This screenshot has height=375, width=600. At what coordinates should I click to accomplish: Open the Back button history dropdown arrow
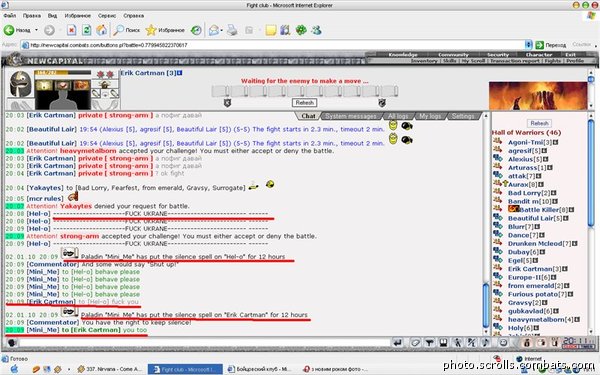(36, 30)
